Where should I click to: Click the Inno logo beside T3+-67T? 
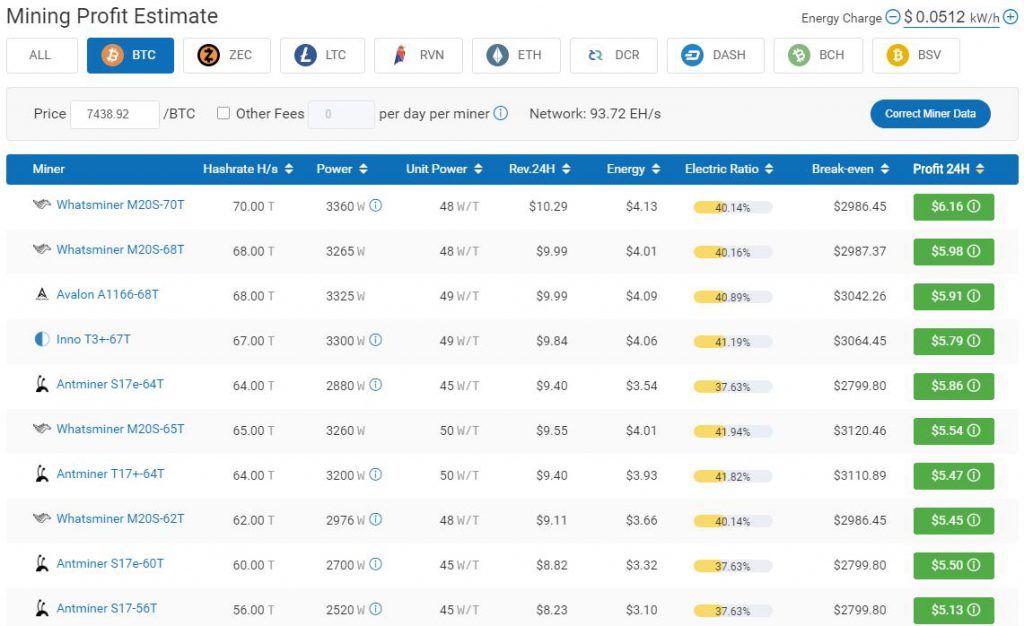(x=42, y=340)
